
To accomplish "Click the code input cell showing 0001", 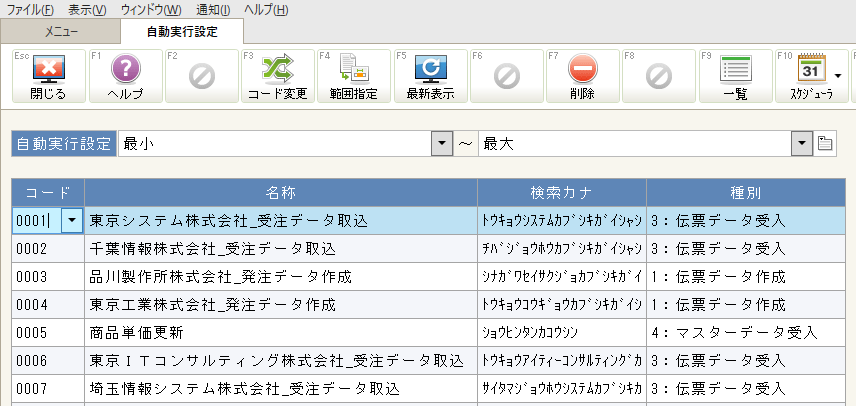I will (37, 220).
